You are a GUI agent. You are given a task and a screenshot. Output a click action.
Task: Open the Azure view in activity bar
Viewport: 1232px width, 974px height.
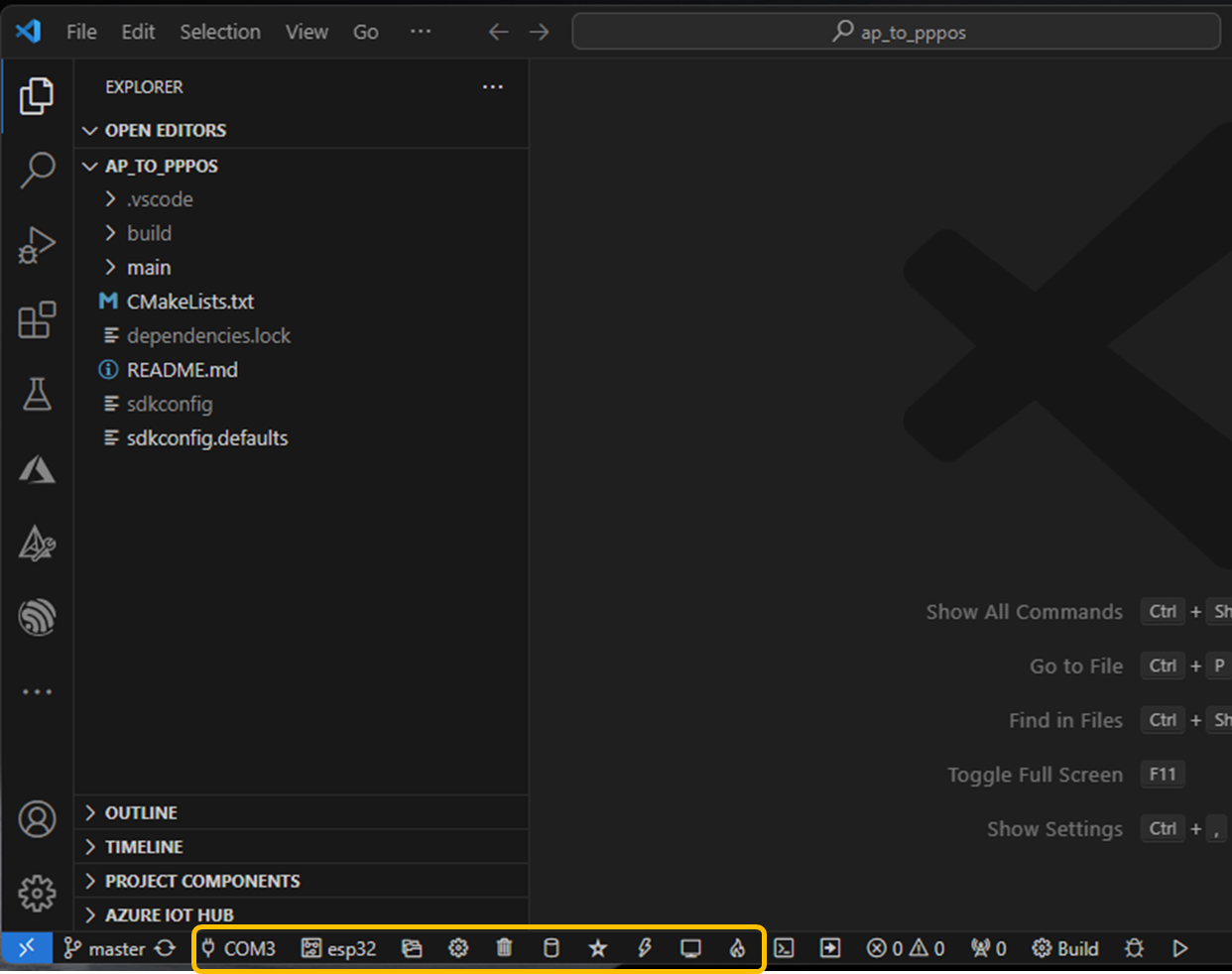(x=37, y=468)
